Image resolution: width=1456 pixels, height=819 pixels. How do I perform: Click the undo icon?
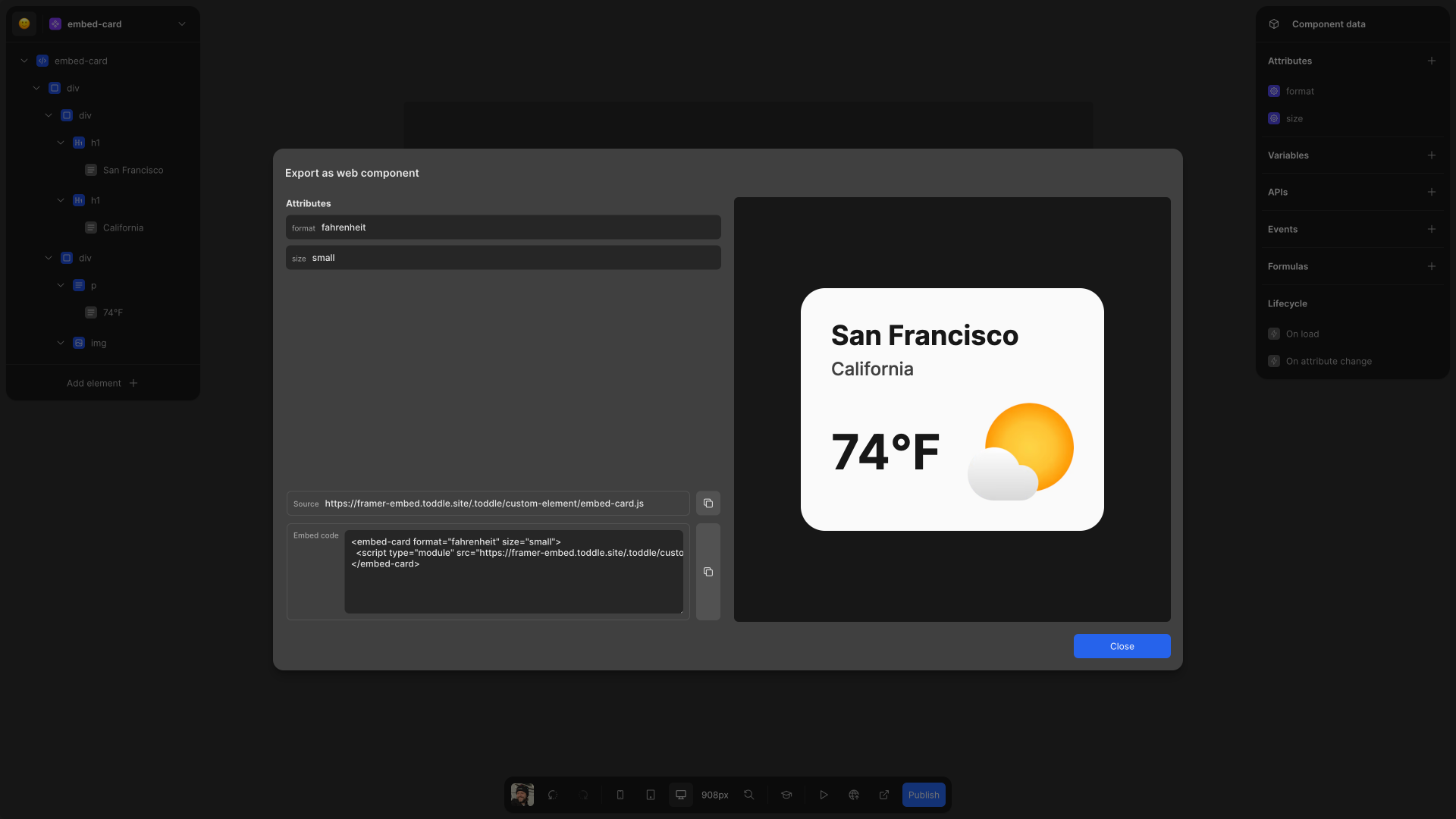pos(553,795)
